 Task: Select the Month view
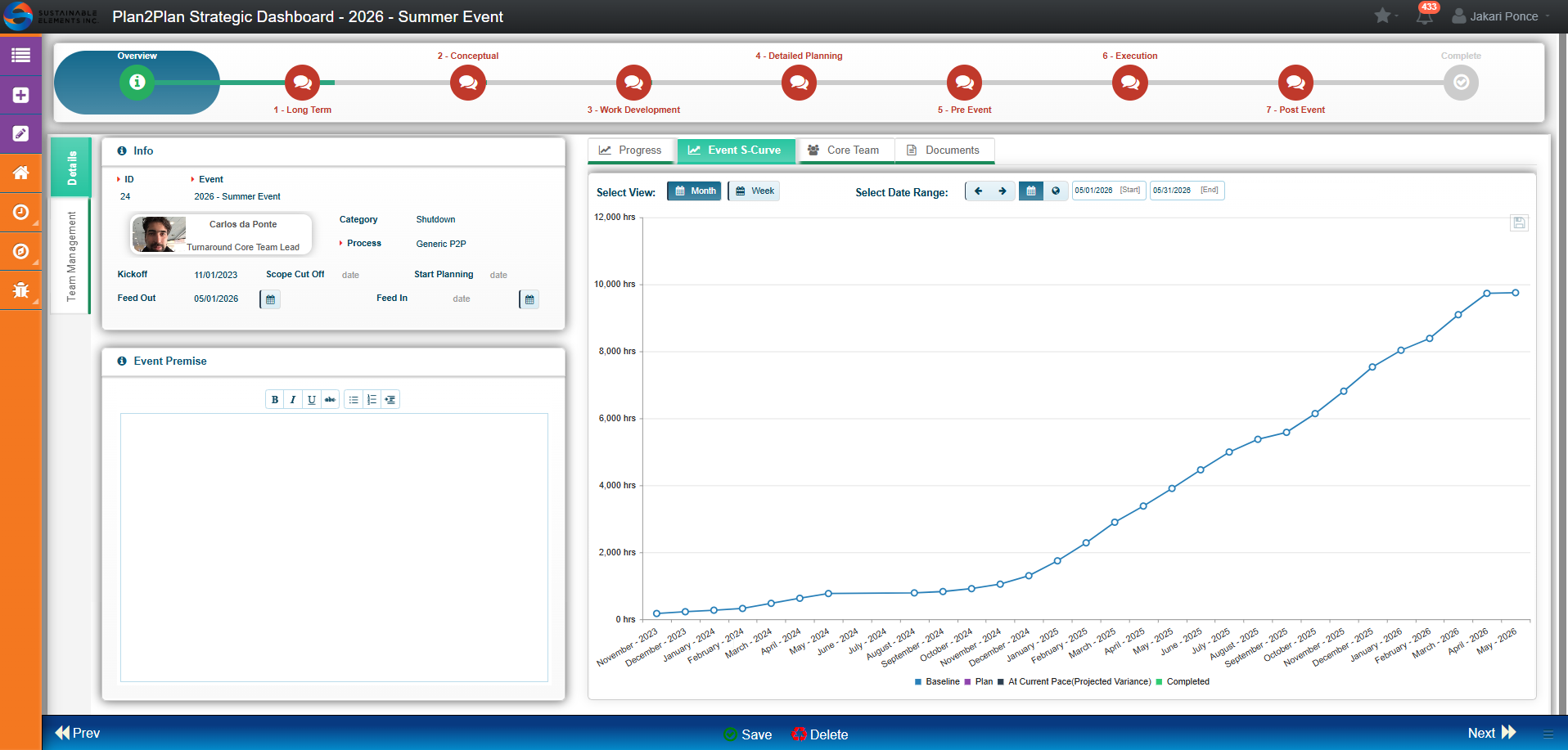(695, 191)
